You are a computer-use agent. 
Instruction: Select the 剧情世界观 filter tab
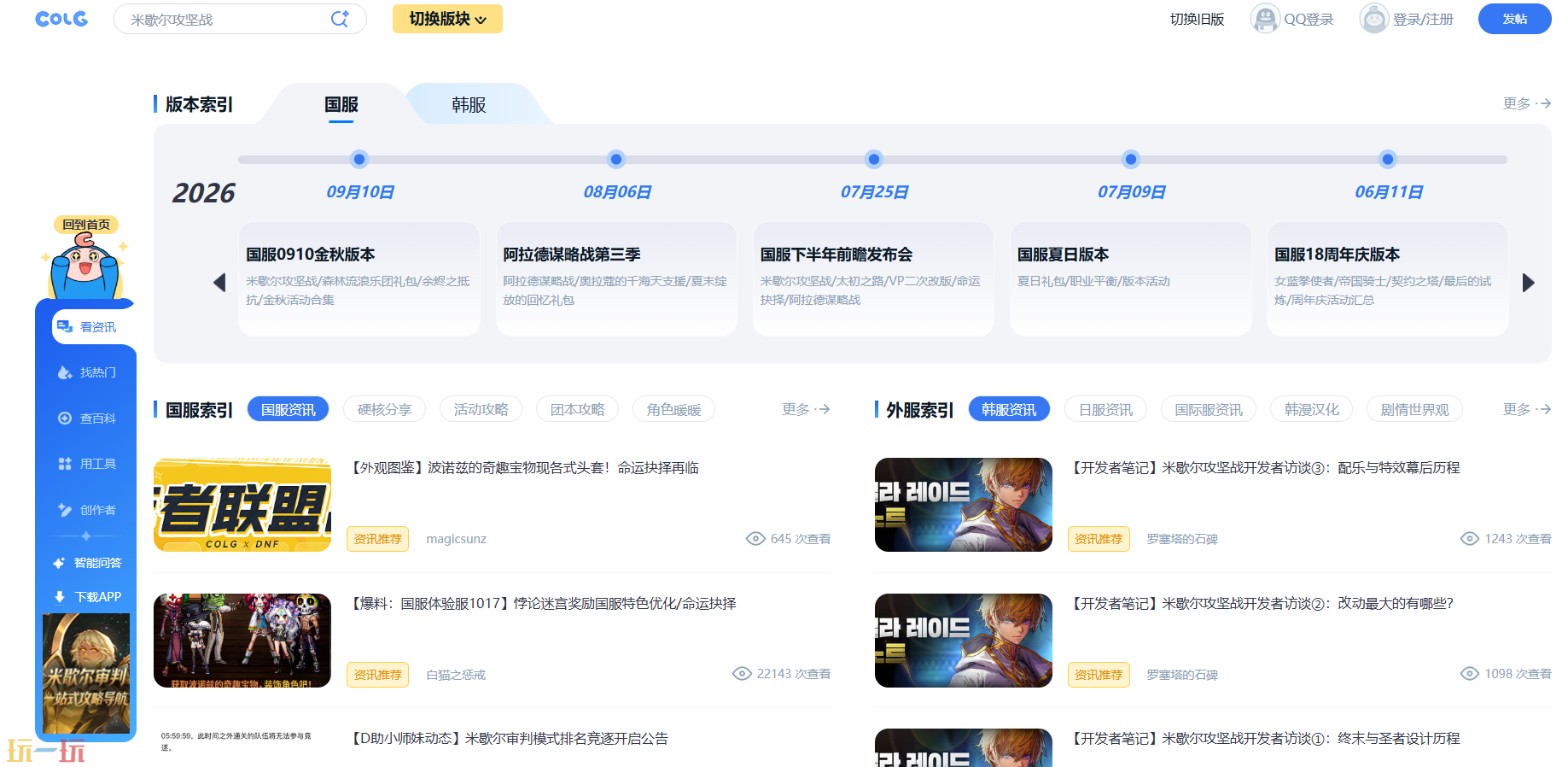point(1414,410)
